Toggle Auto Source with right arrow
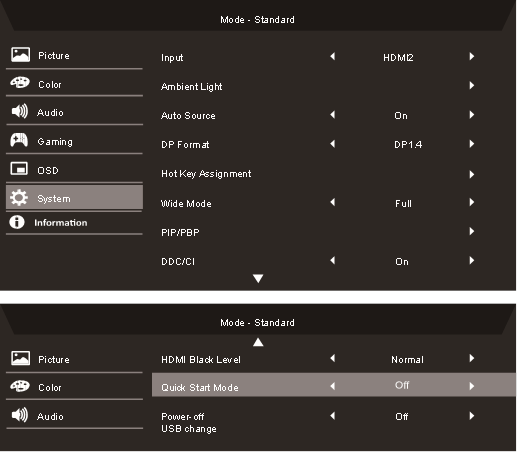The height and width of the screenshot is (453, 517). pos(472,115)
